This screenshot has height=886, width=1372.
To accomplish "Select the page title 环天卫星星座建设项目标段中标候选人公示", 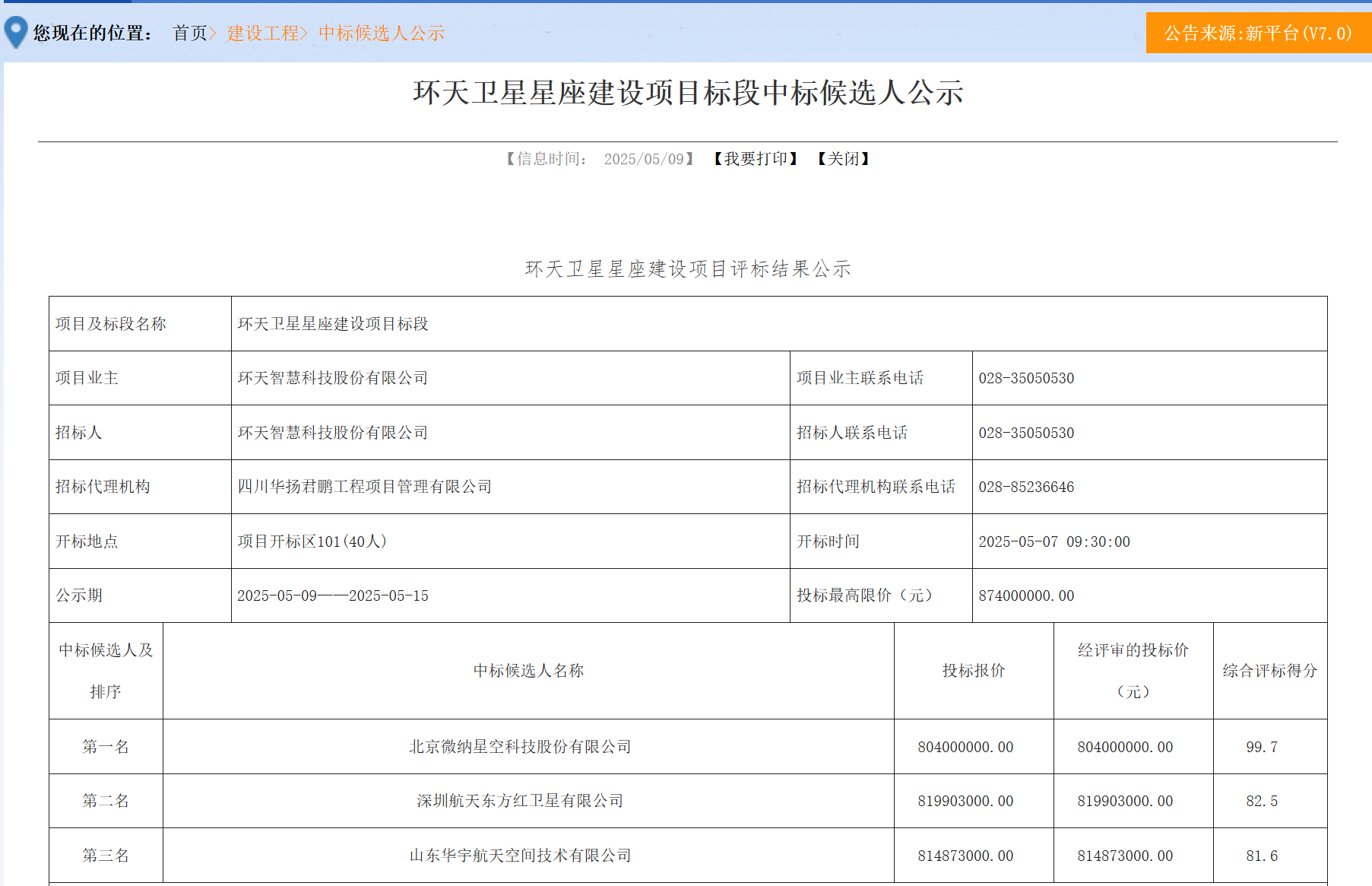I will (x=688, y=93).
